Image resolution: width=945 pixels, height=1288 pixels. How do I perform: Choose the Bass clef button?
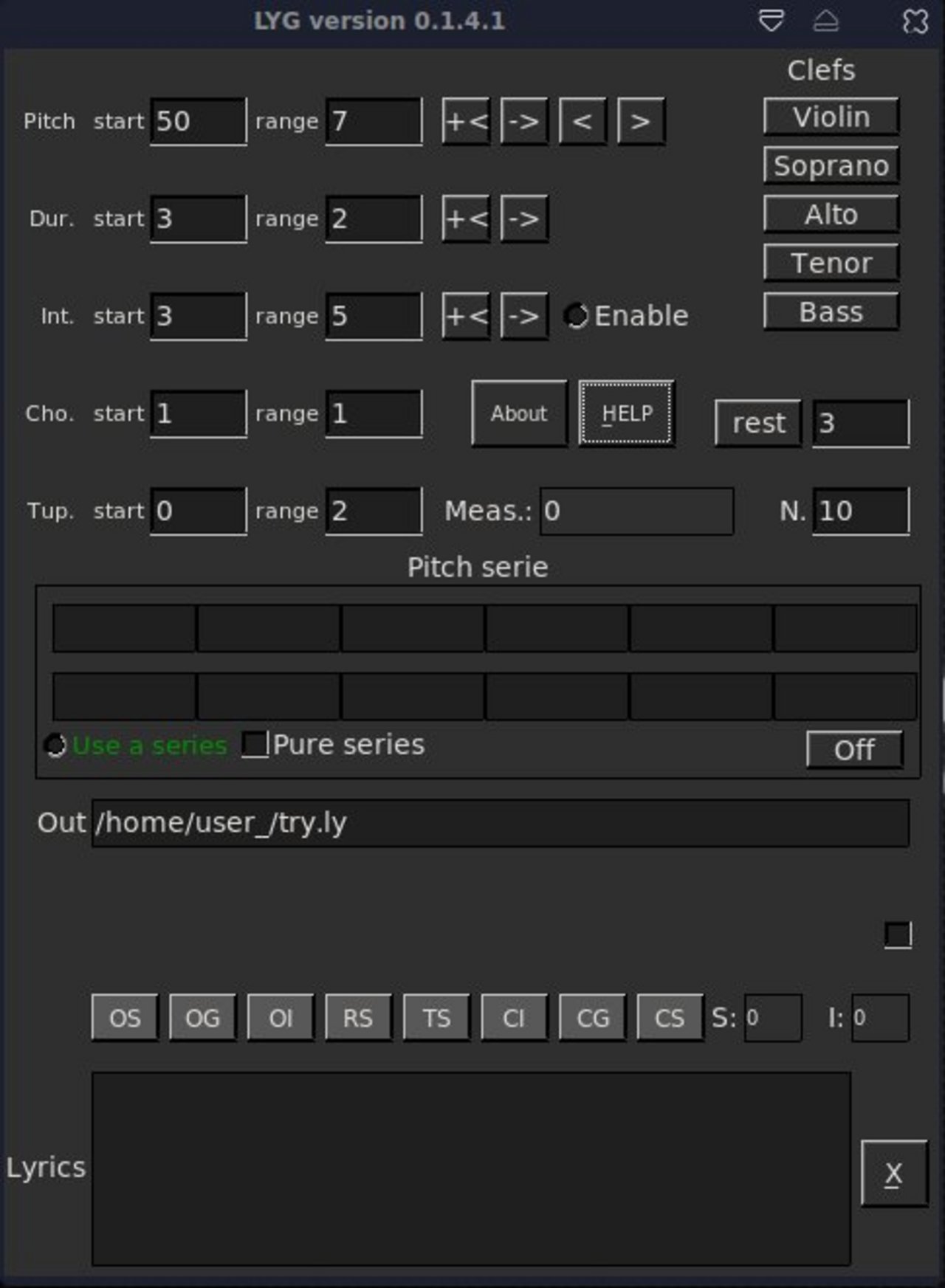(x=831, y=311)
